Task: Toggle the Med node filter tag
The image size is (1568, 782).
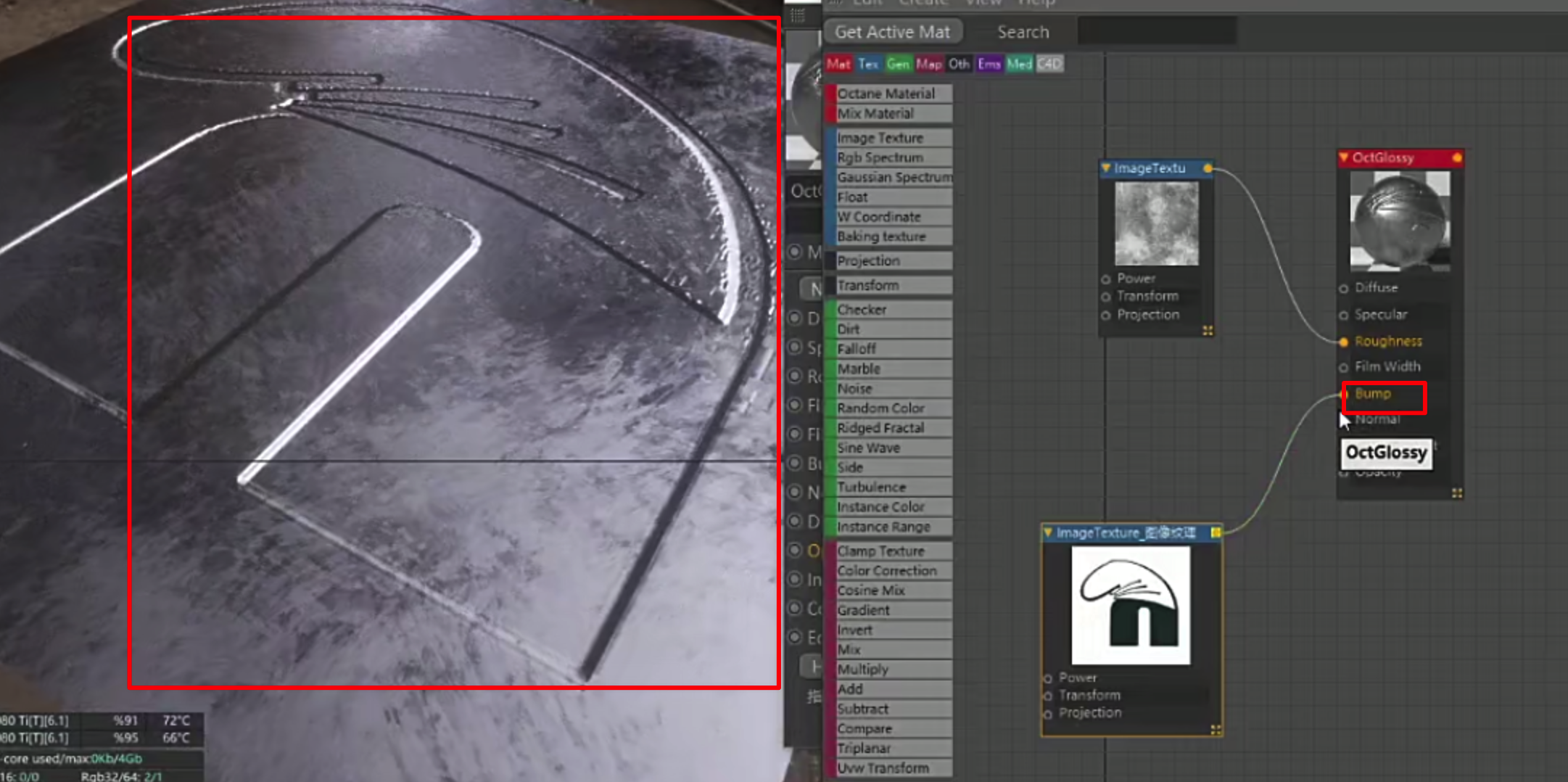Action: tap(1019, 64)
